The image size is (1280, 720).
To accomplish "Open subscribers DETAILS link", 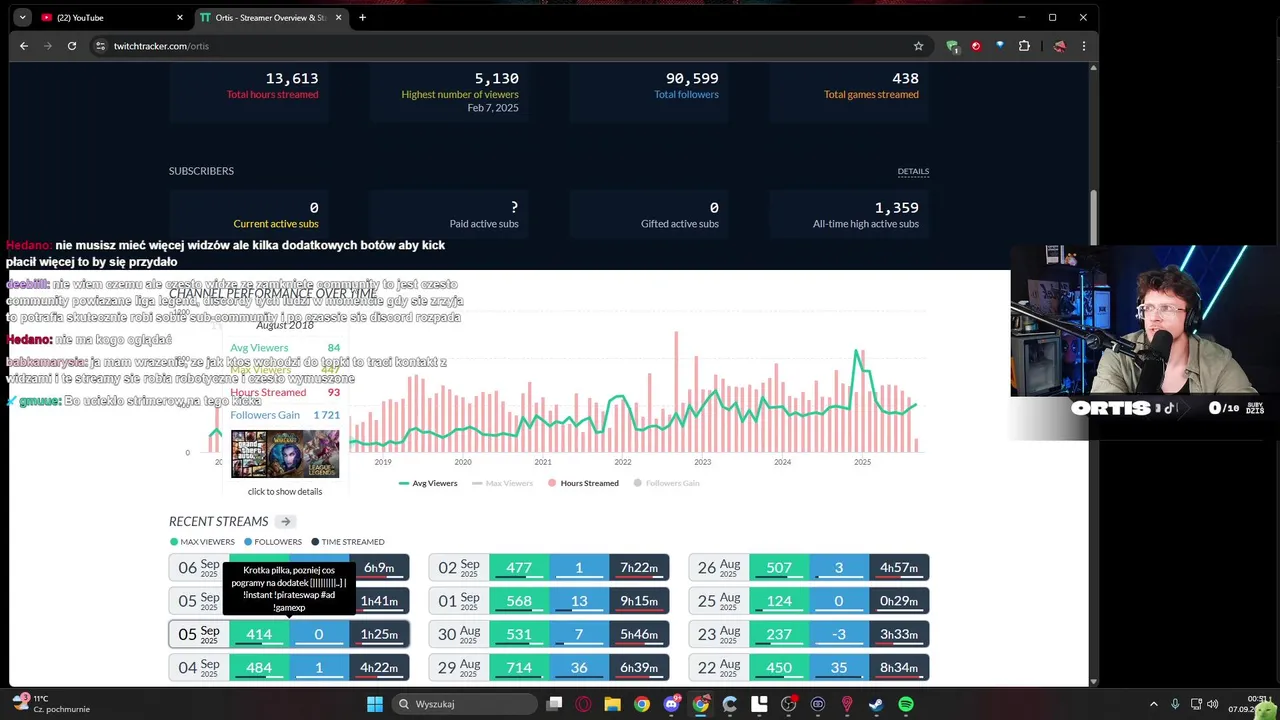I will (913, 171).
